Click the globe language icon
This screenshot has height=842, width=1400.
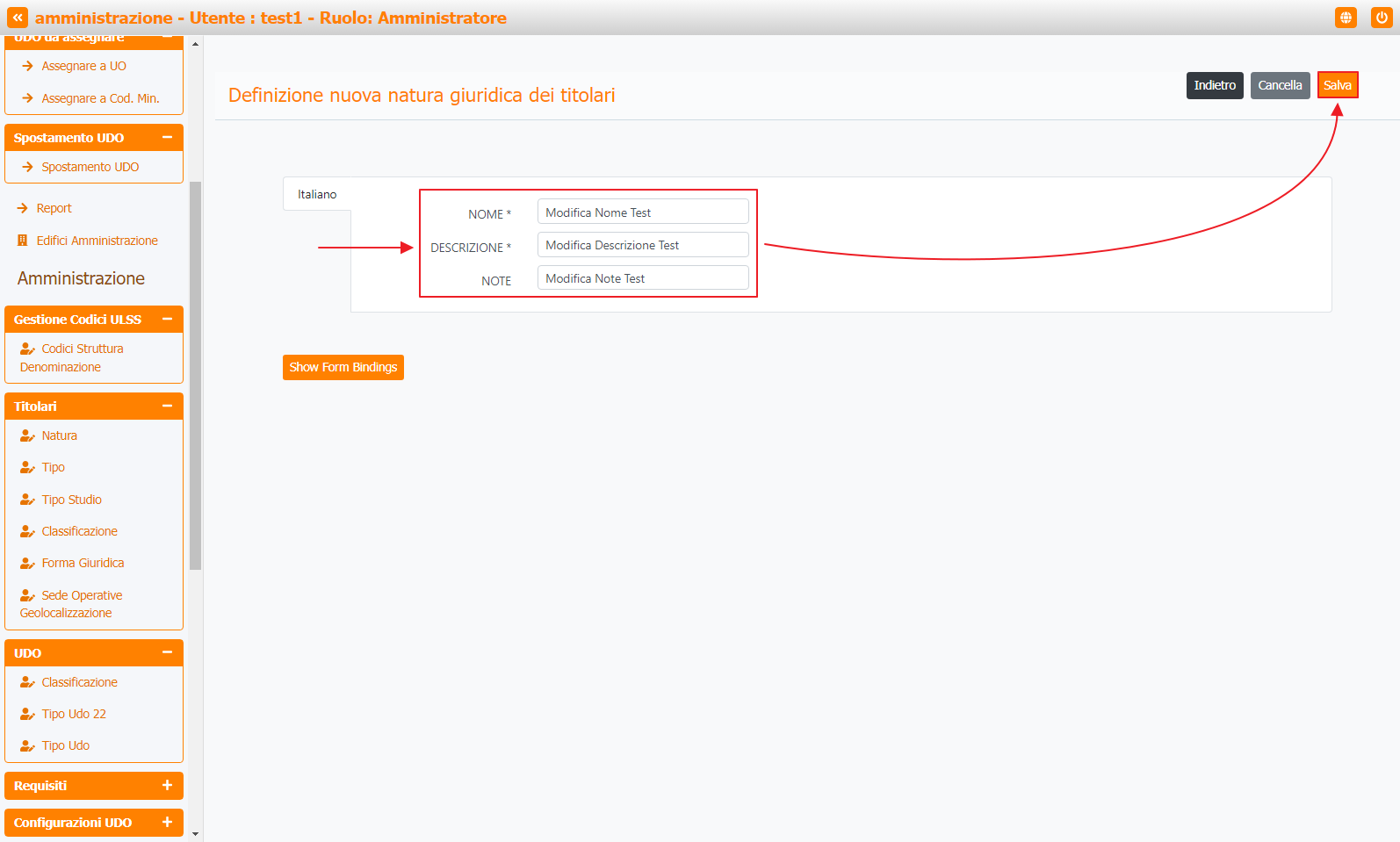pos(1346,18)
